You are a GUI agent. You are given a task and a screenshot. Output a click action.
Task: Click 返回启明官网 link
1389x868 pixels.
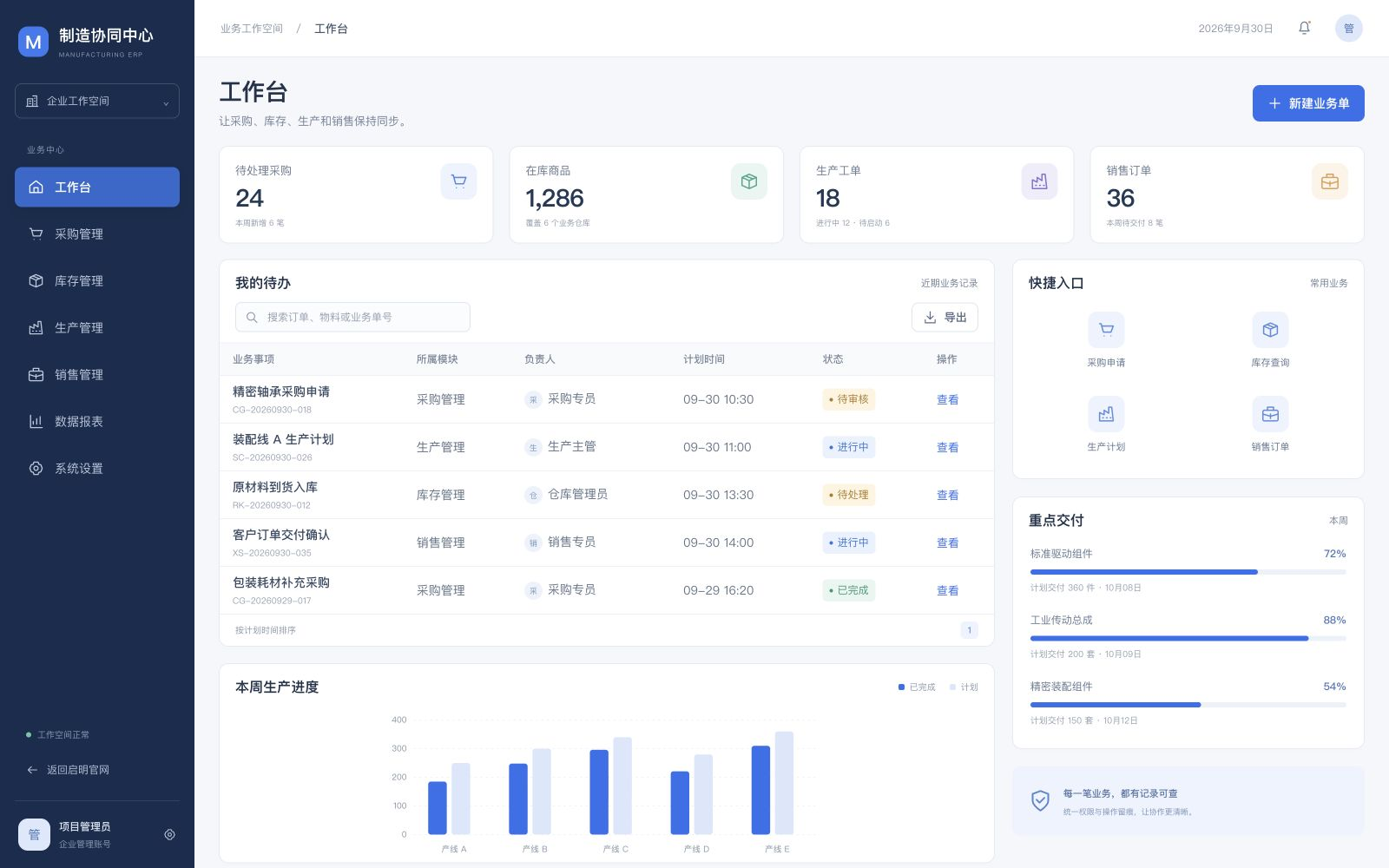click(69, 770)
